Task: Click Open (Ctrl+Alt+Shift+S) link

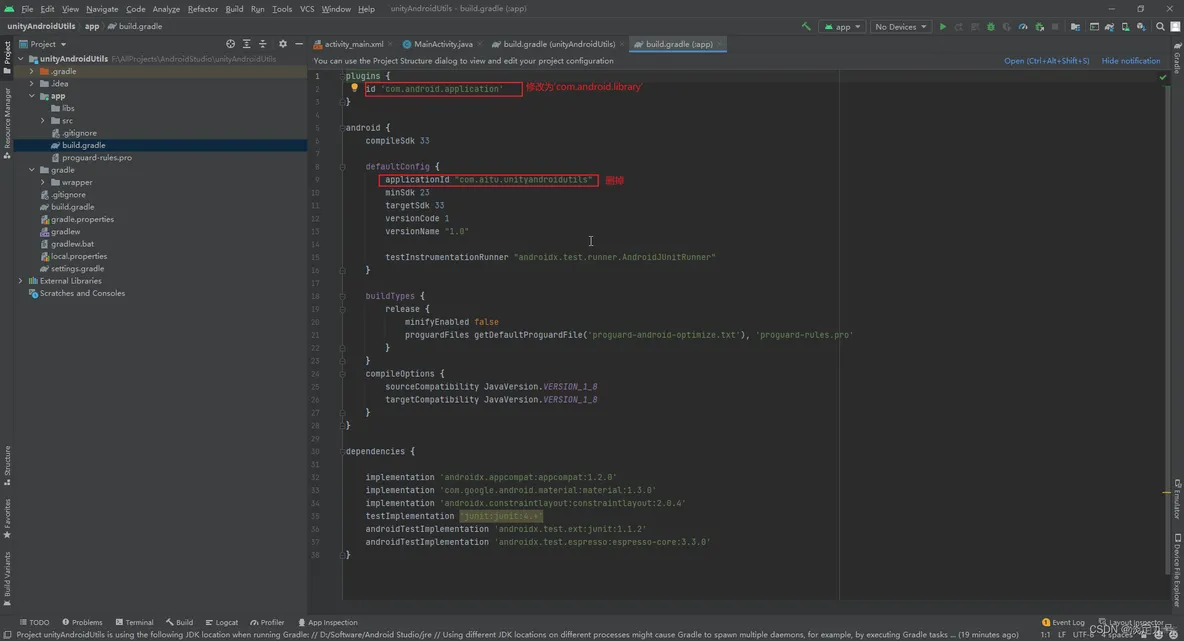Action: [x=1047, y=60]
